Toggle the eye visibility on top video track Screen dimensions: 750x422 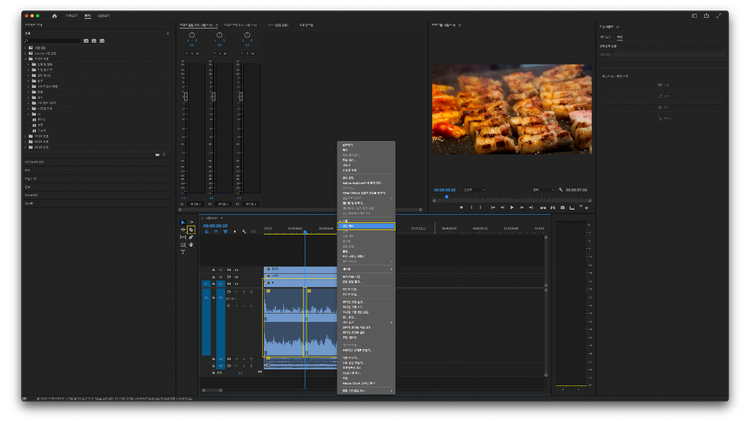[237, 269]
